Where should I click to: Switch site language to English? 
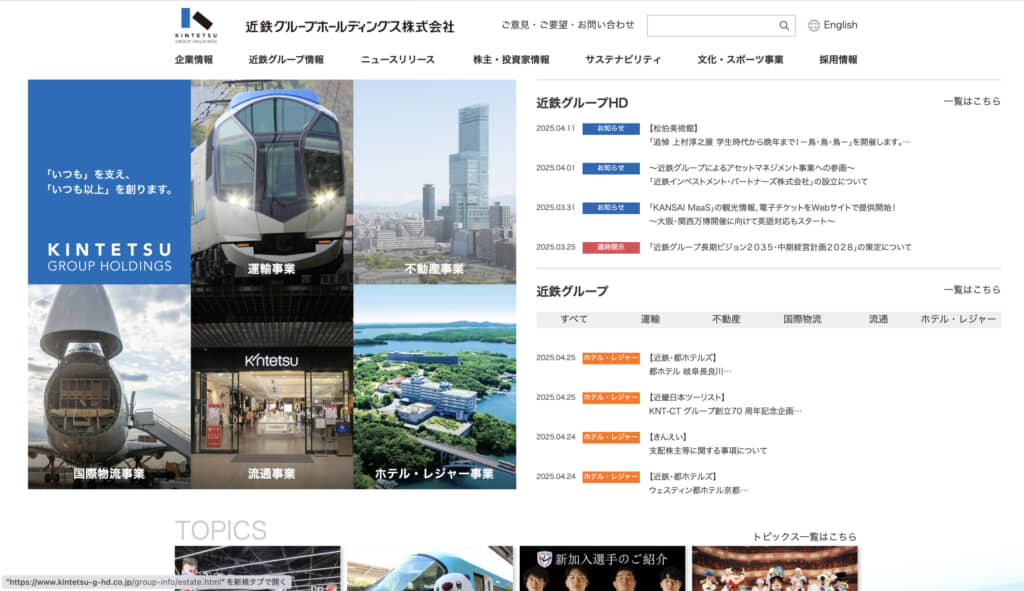click(x=840, y=25)
